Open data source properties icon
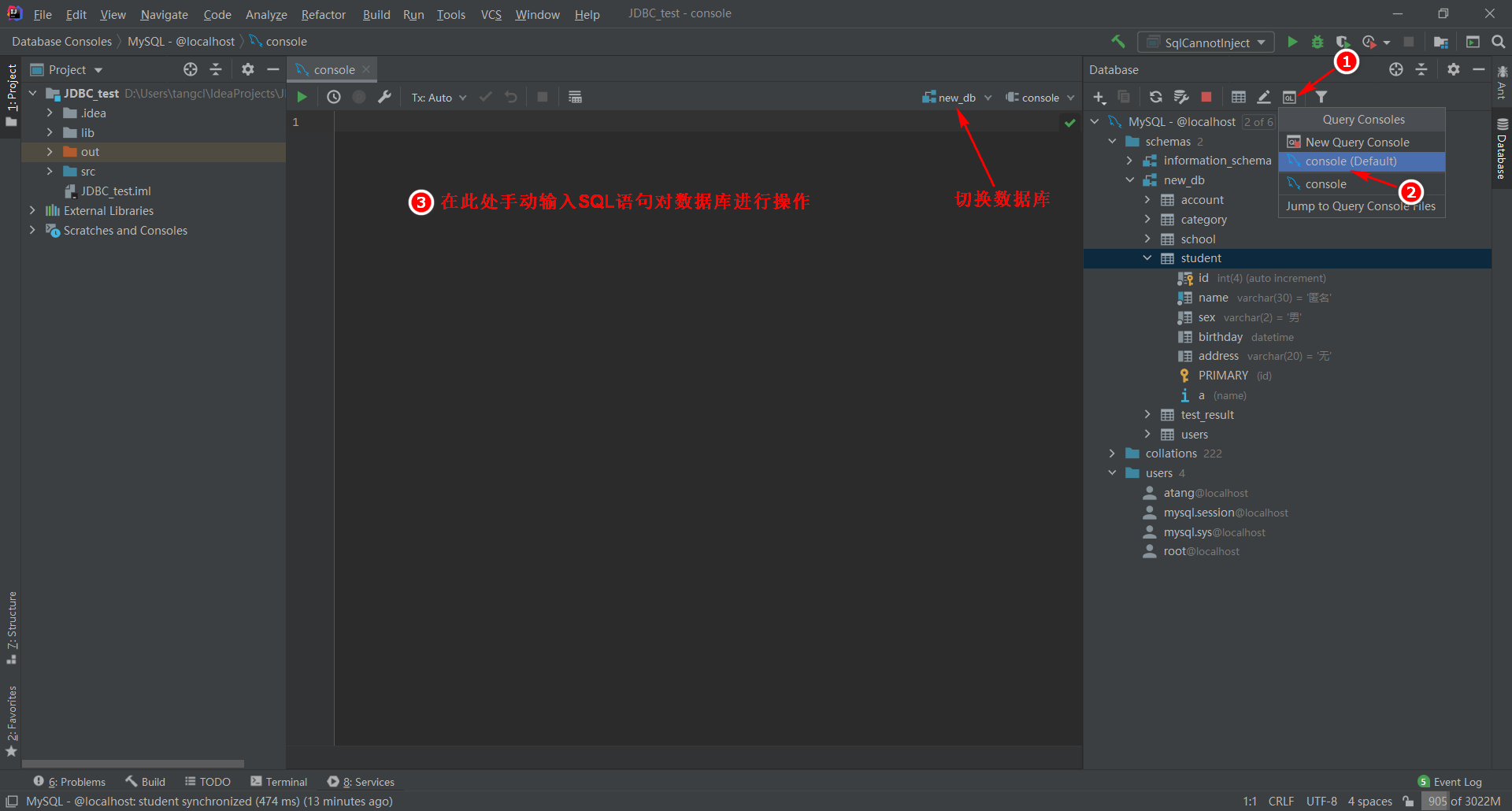 click(1180, 97)
